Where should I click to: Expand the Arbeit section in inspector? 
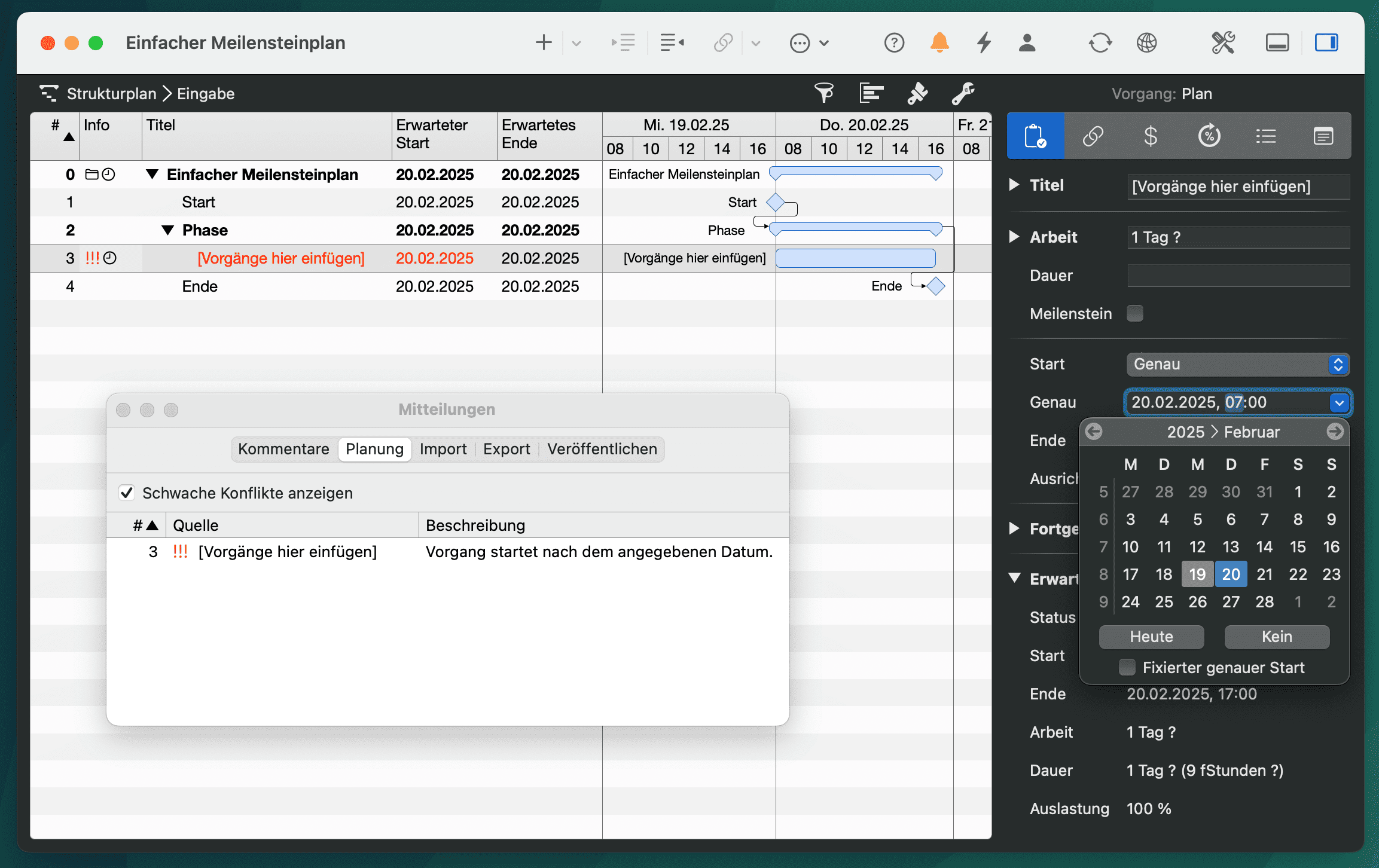(x=1014, y=237)
